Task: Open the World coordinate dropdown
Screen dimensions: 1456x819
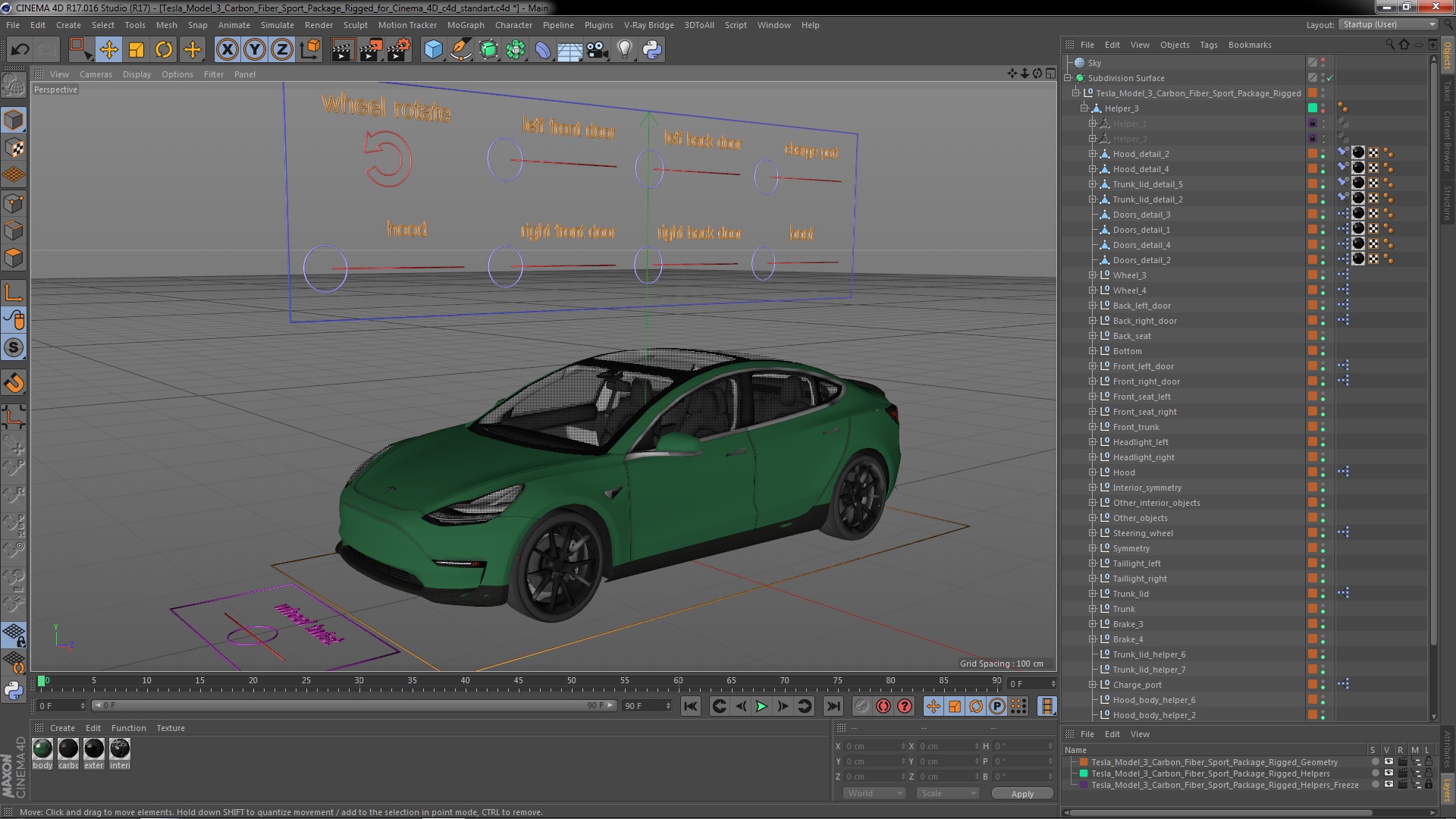Action: [x=874, y=793]
